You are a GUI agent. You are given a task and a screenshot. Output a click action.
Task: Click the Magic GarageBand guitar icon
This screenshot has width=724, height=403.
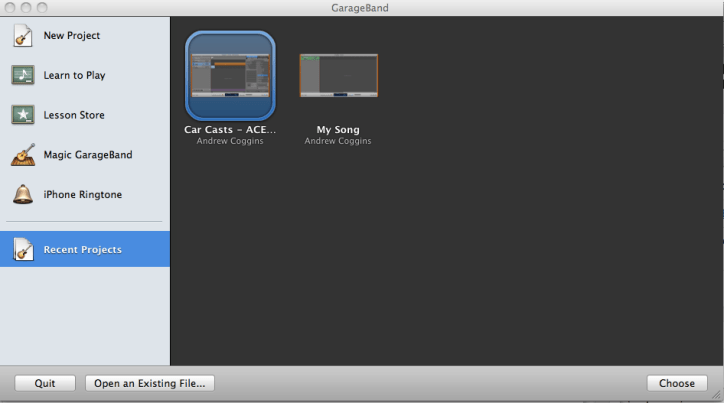[x=23, y=155]
